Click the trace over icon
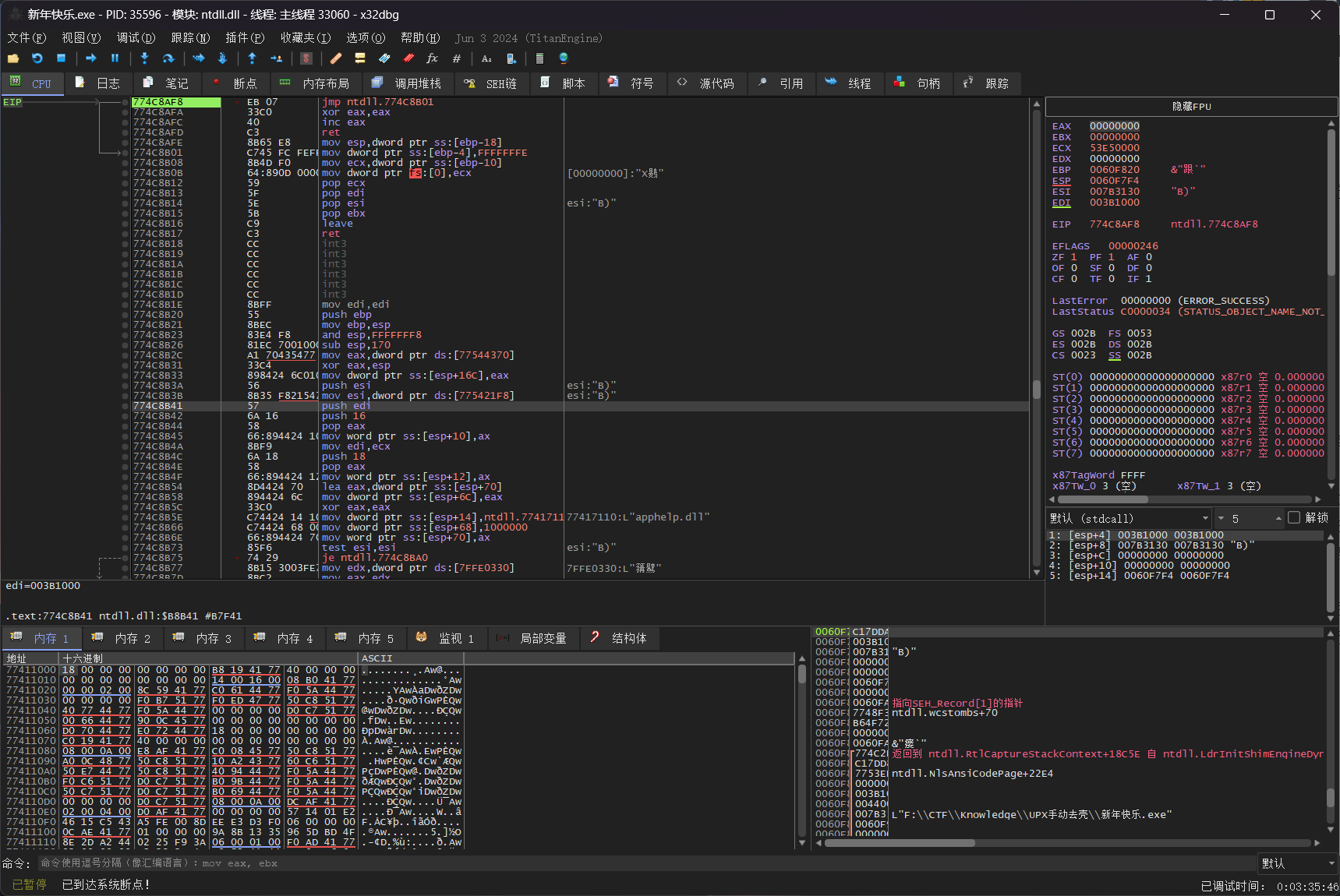This screenshot has width=1340, height=896. [x=222, y=58]
